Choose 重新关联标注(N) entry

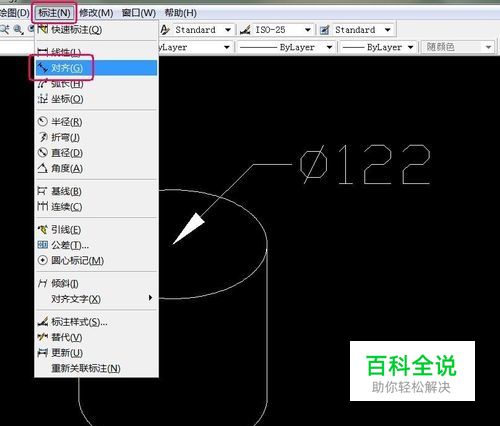click(97, 368)
